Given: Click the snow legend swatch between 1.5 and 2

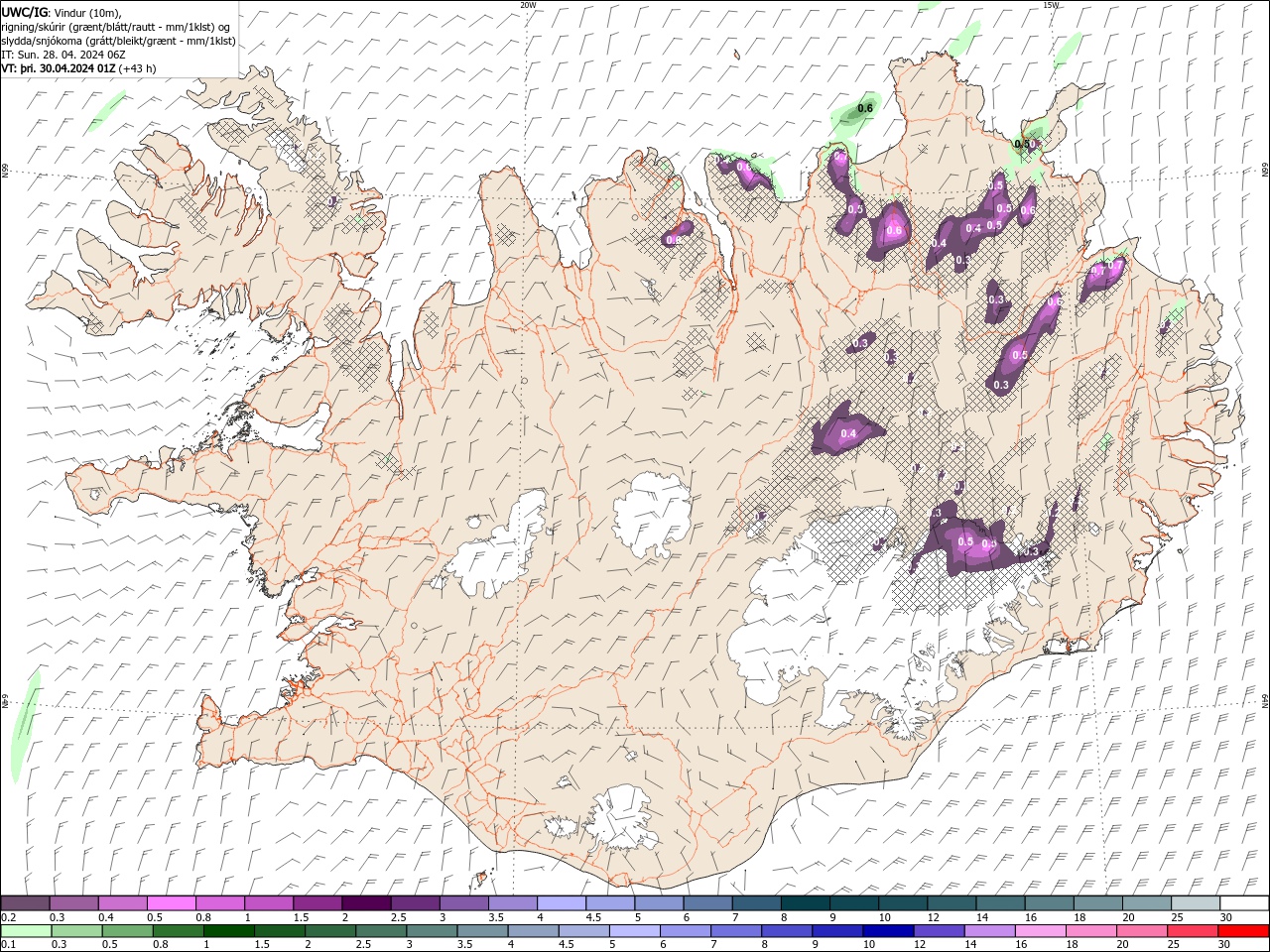Looking at the screenshot, I should (317, 903).
